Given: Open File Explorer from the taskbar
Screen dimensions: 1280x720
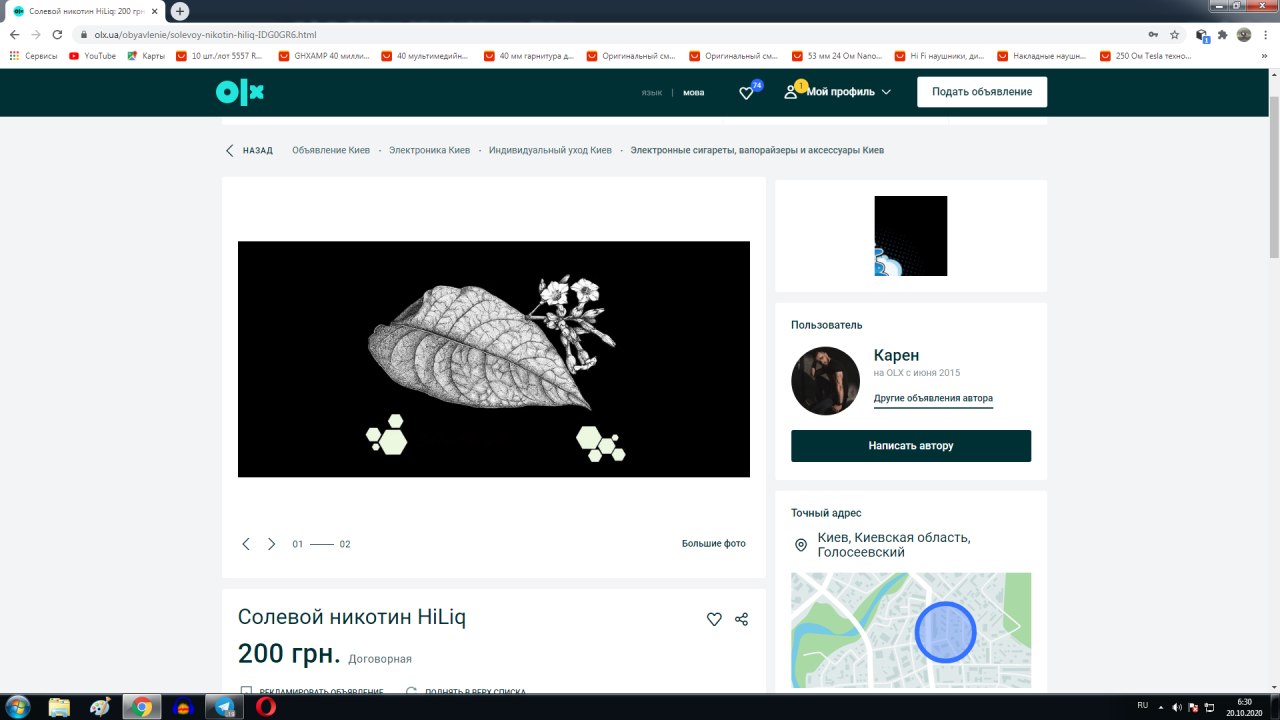Looking at the screenshot, I should pos(60,707).
